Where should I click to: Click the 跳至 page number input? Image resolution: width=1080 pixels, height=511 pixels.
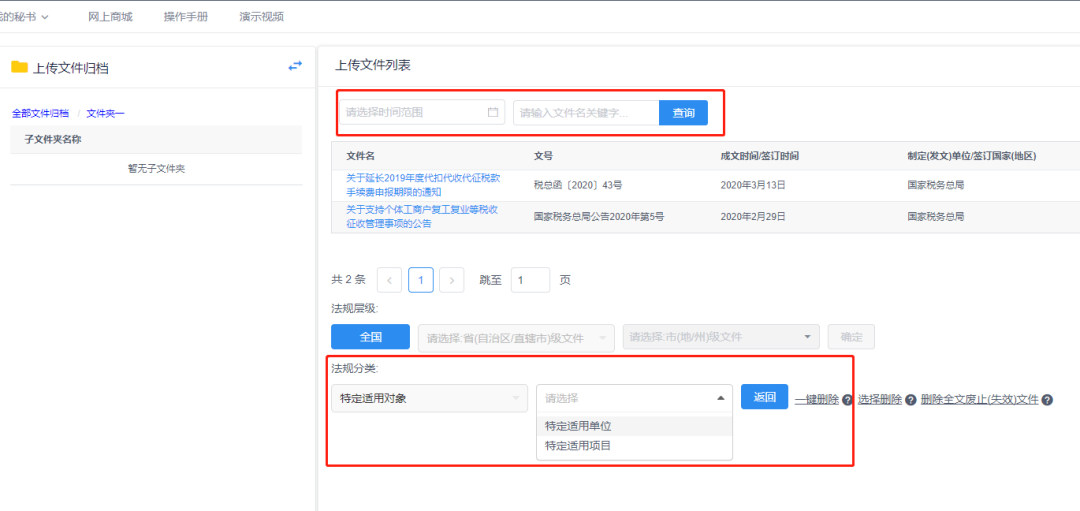[530, 280]
